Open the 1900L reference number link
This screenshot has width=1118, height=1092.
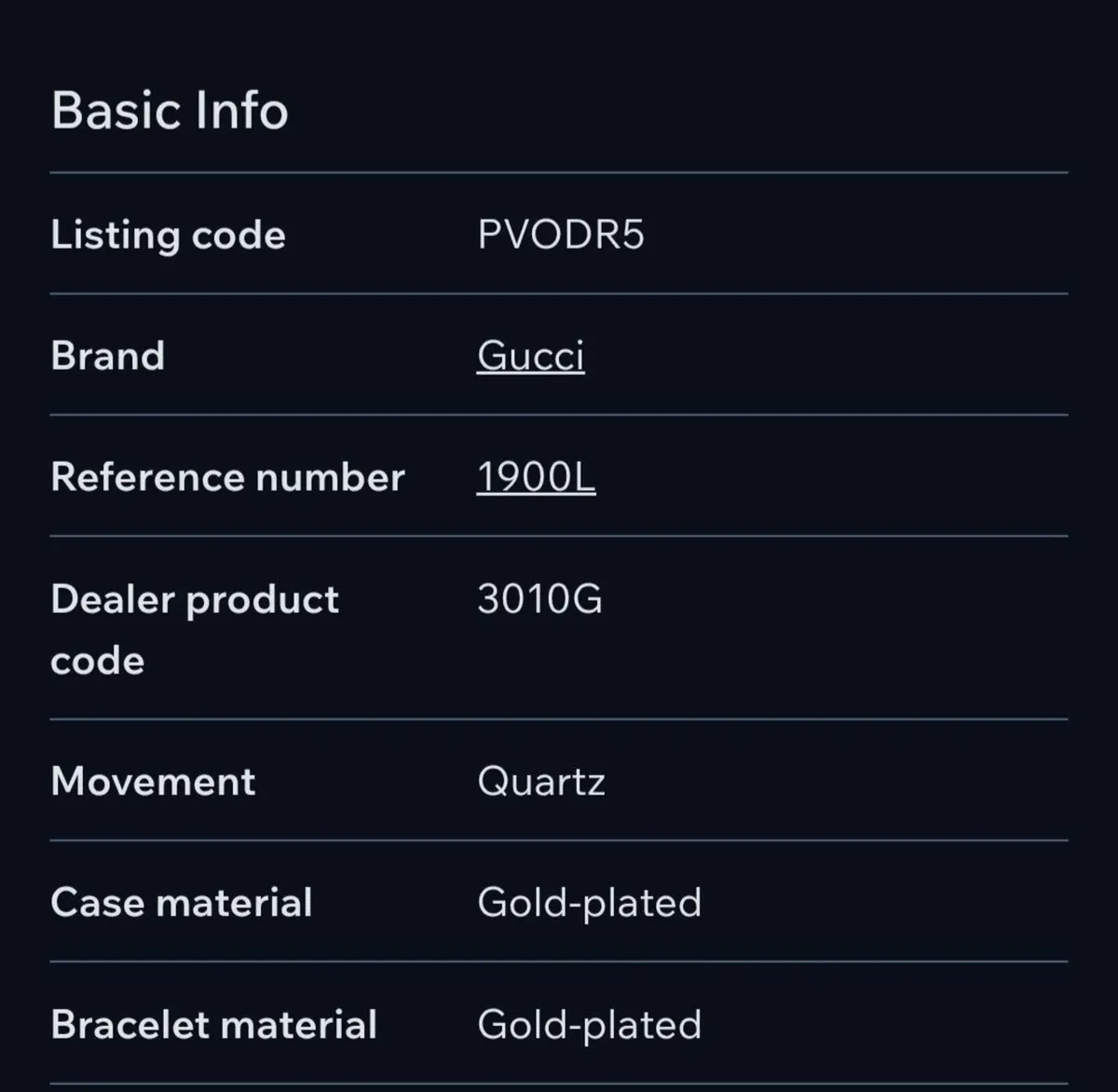point(536,477)
